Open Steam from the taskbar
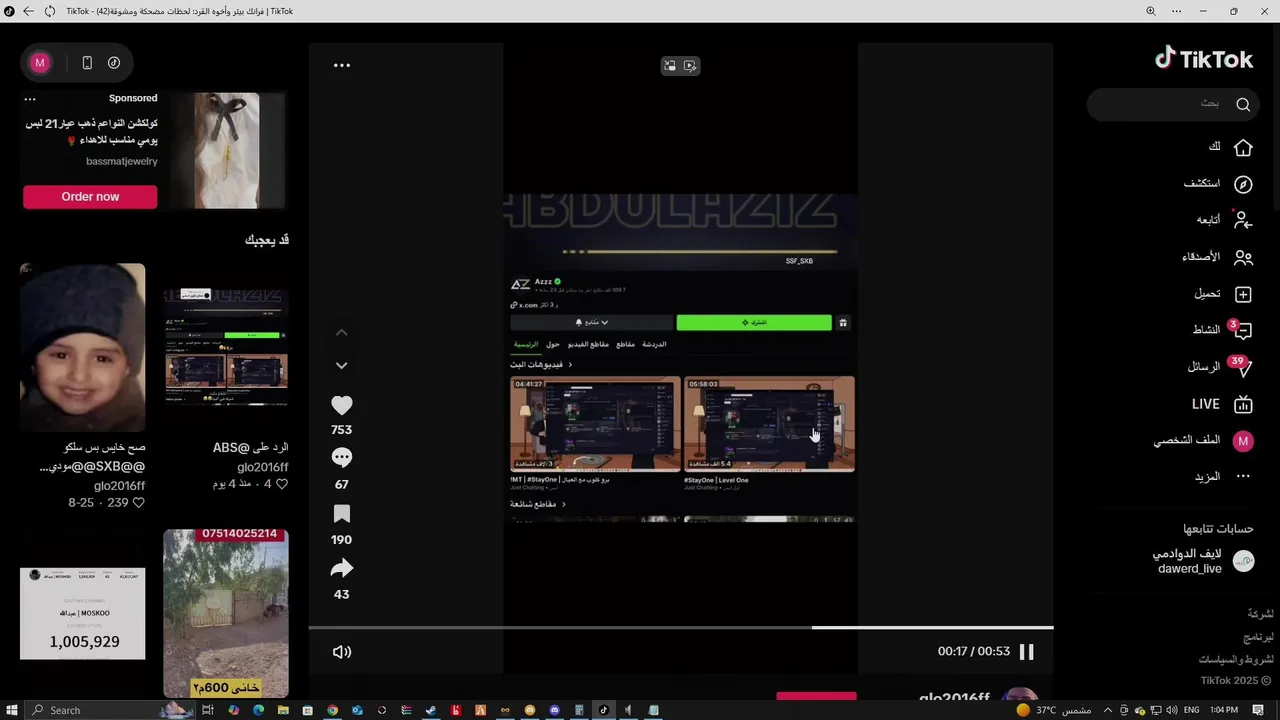 431,710
